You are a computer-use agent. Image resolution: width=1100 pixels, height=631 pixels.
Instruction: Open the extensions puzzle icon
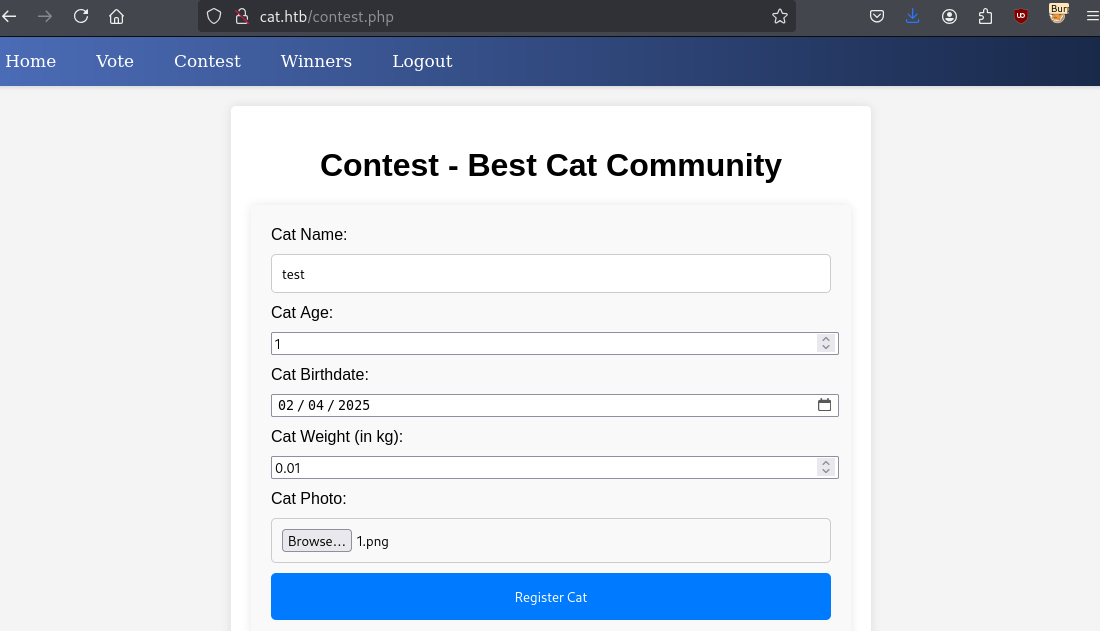point(985,16)
